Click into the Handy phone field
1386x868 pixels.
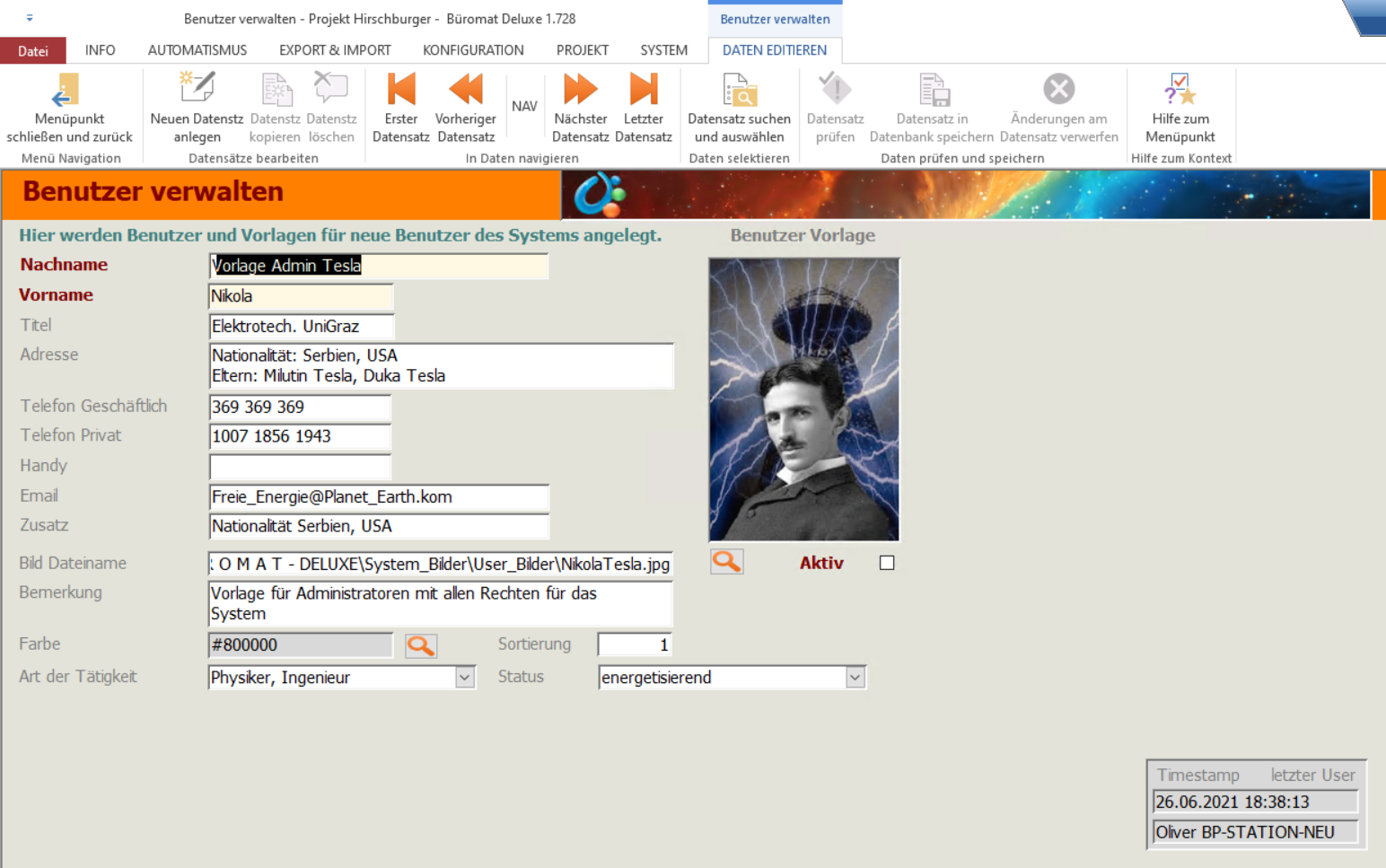click(x=300, y=467)
